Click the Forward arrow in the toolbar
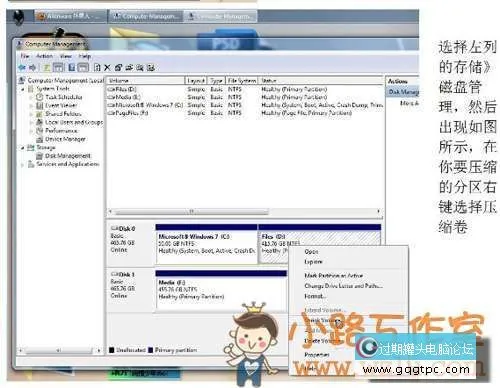The height and width of the screenshot is (388, 500). 33,68
